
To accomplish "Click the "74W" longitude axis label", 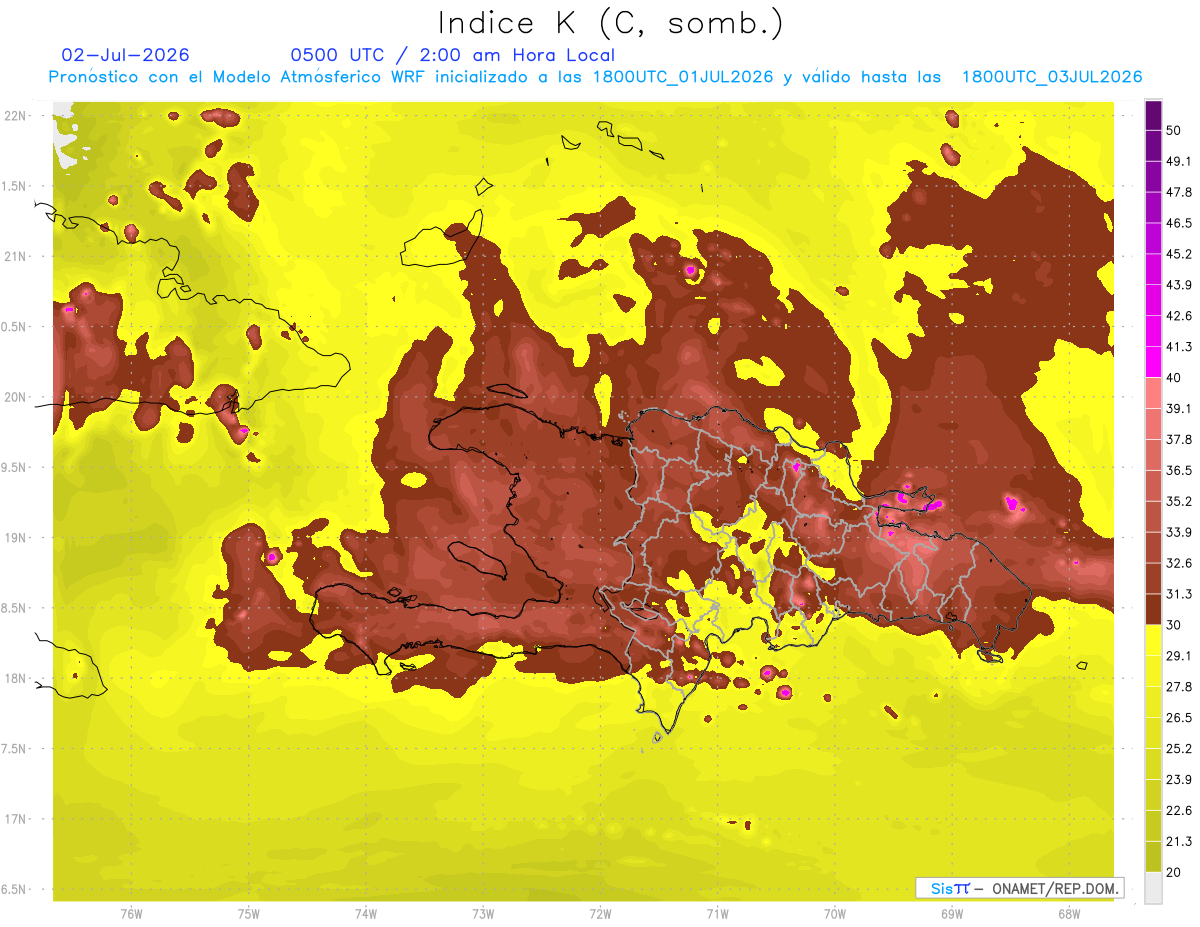I will pos(365,914).
